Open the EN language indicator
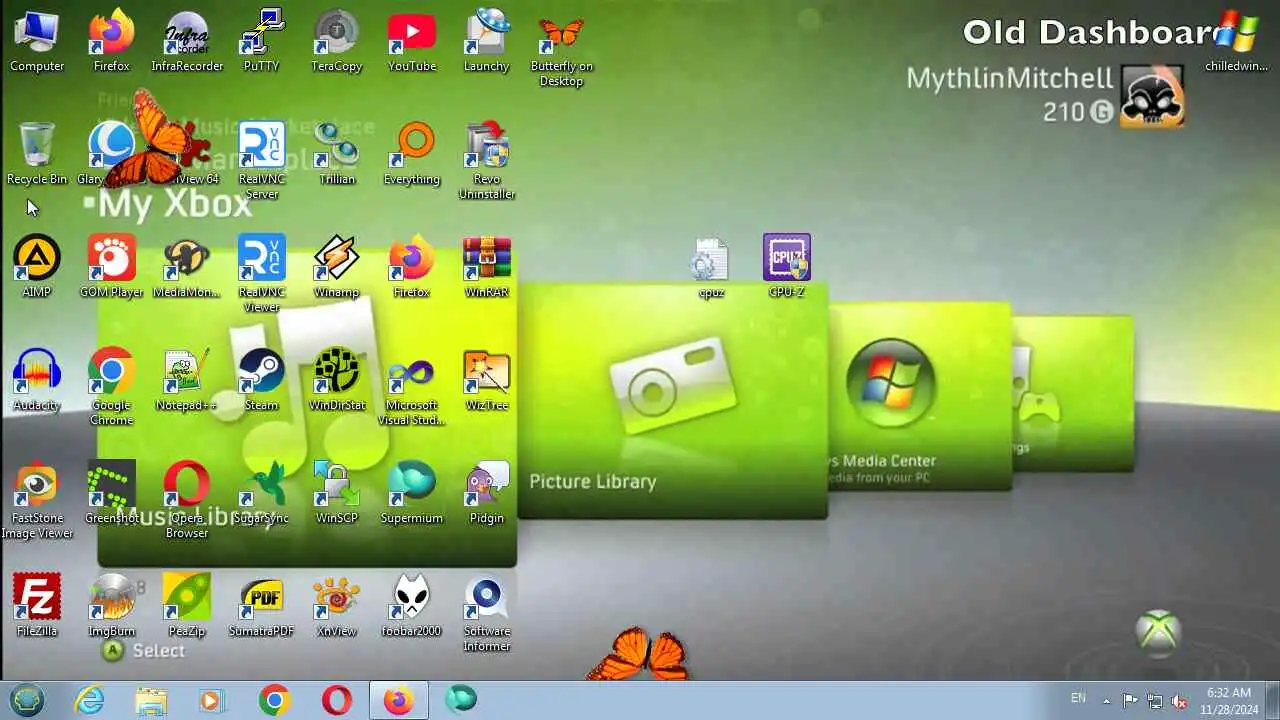 (1078, 698)
